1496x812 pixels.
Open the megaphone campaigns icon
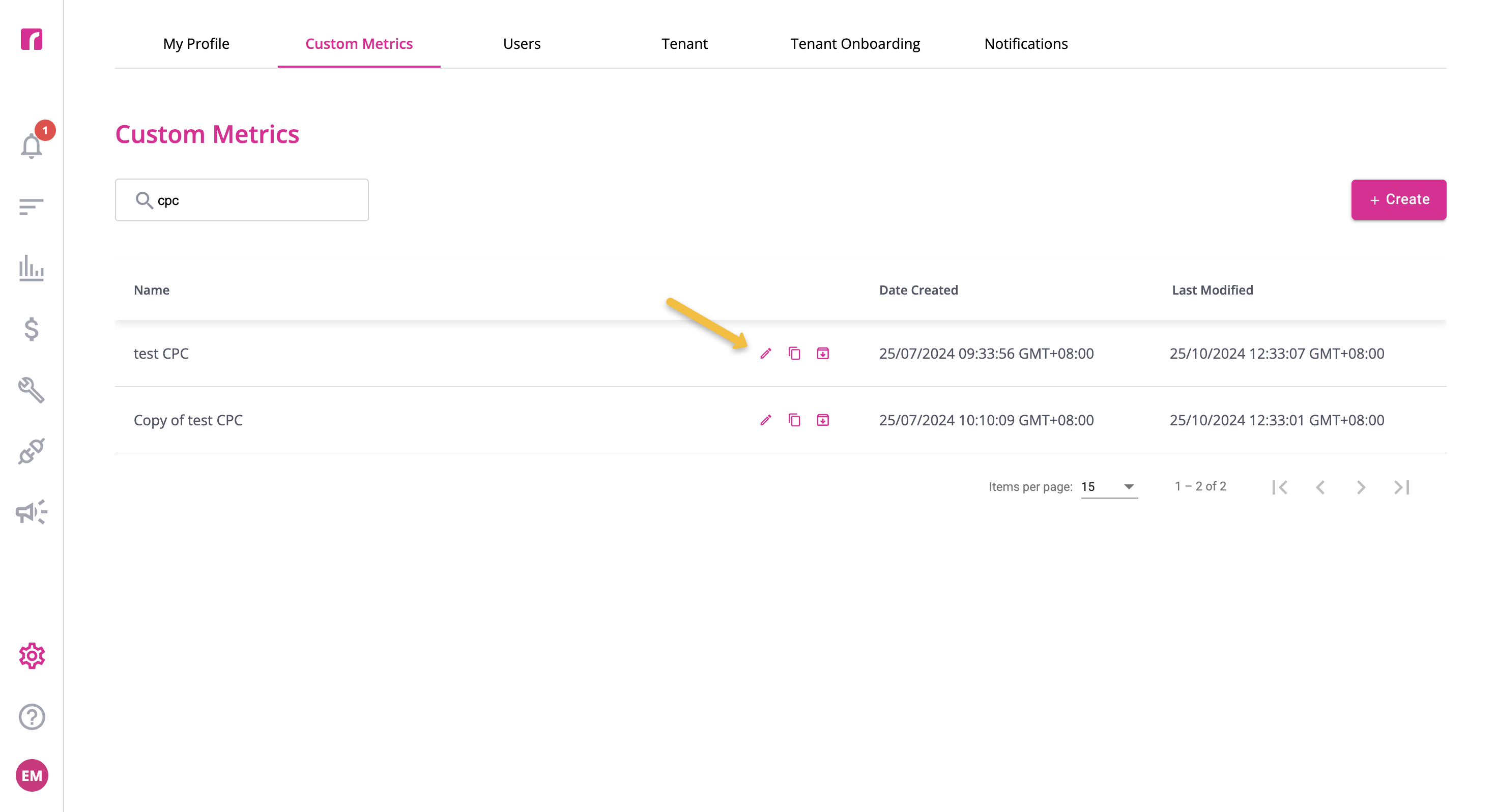pos(32,512)
